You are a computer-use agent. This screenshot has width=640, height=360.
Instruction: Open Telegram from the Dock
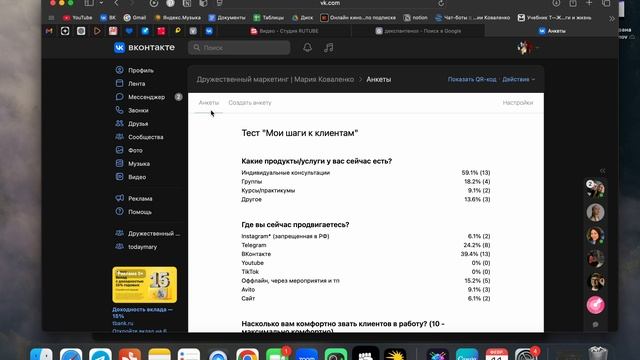pos(100,355)
